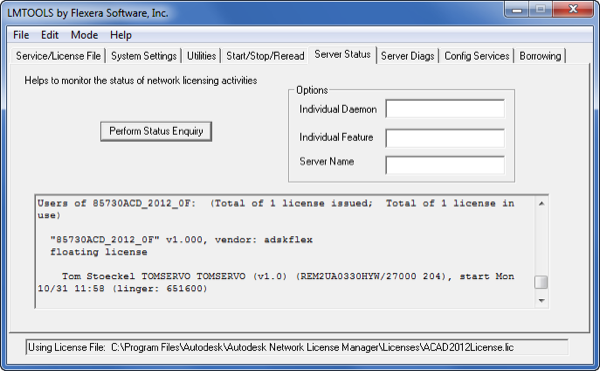
Task: Select the Server Status tab
Action: [x=342, y=54]
